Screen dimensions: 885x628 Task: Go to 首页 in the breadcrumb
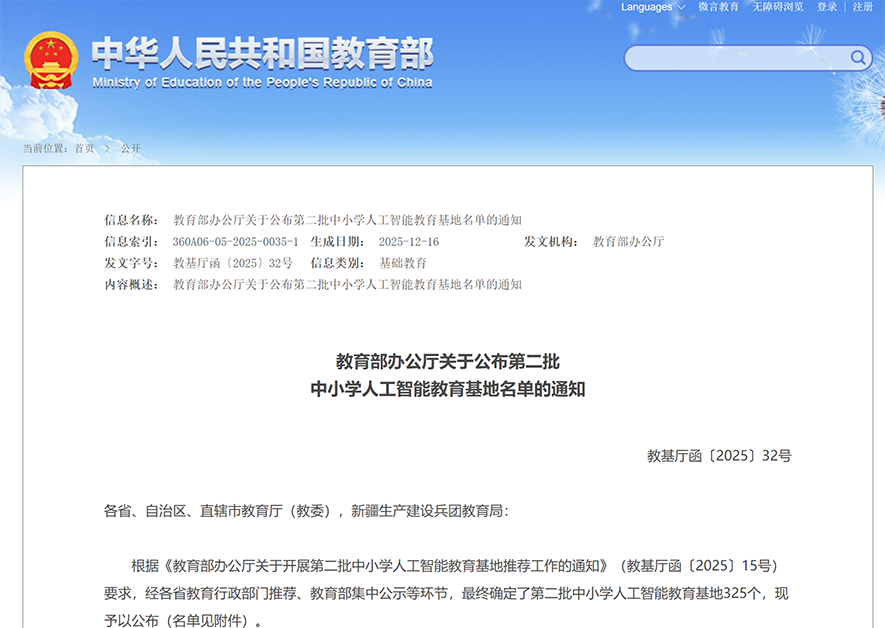click(84, 148)
